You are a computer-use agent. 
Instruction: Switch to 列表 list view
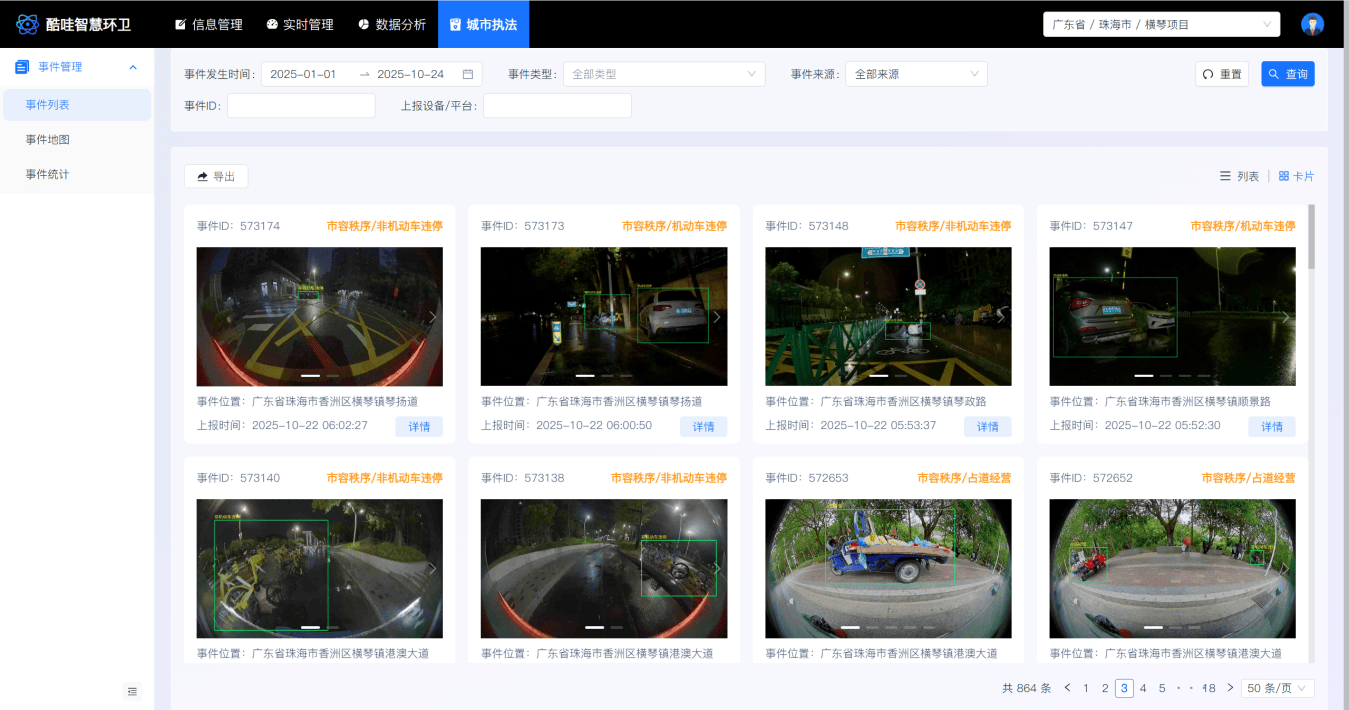[1239, 176]
